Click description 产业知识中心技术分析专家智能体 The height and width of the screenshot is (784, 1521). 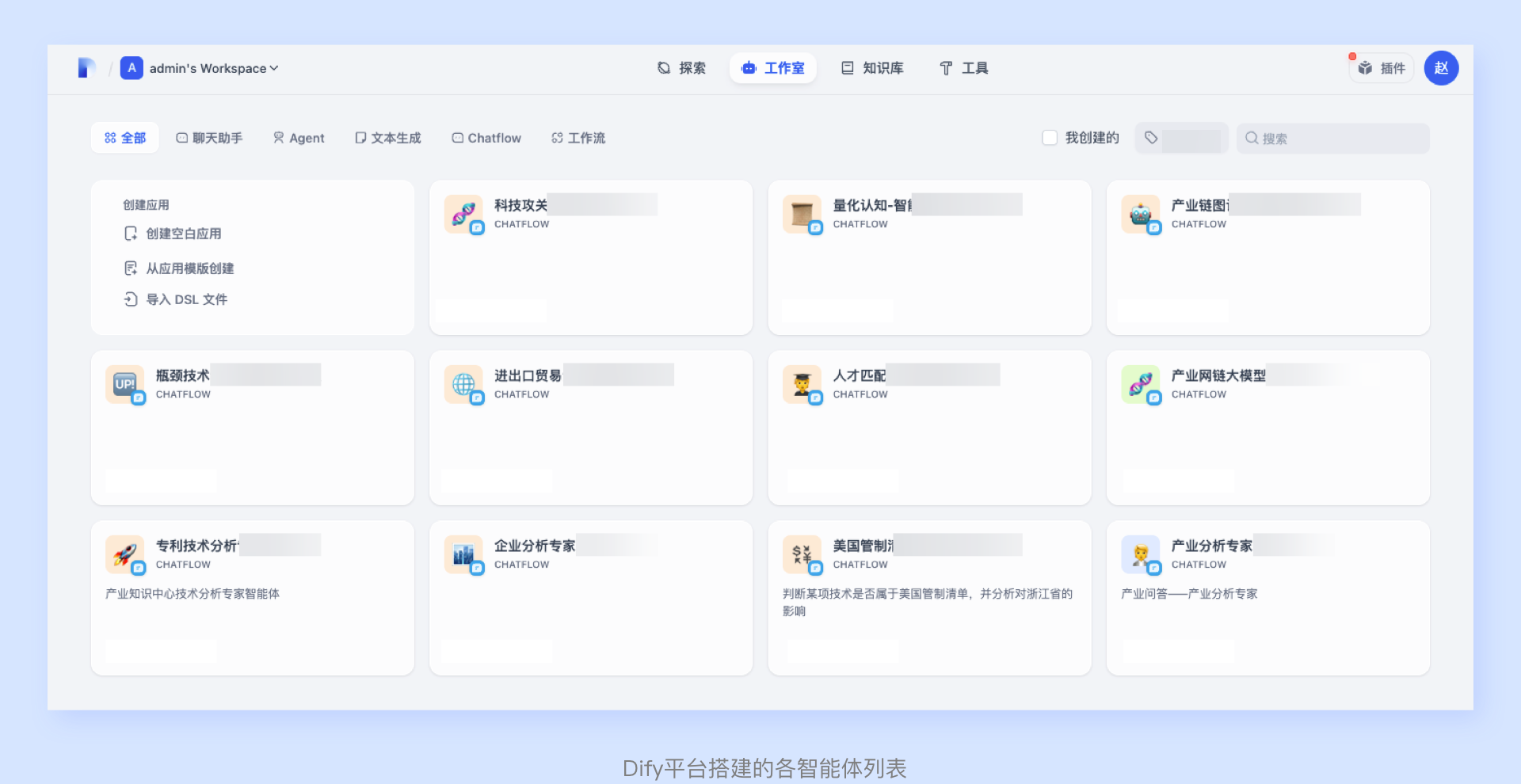[193, 594]
